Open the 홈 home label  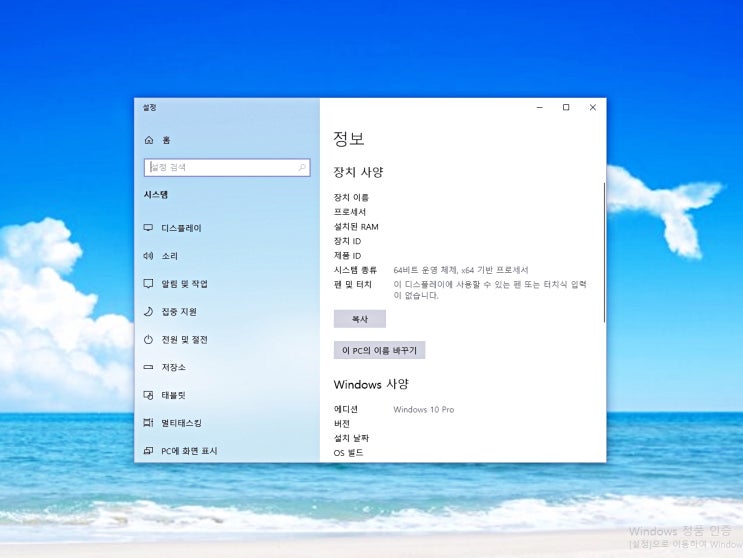[166, 140]
